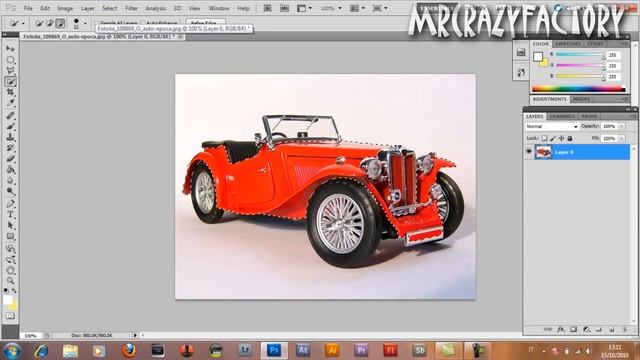This screenshot has height=360, width=640.
Task: Click the status bar zoom percentage field
Action: click(31, 336)
